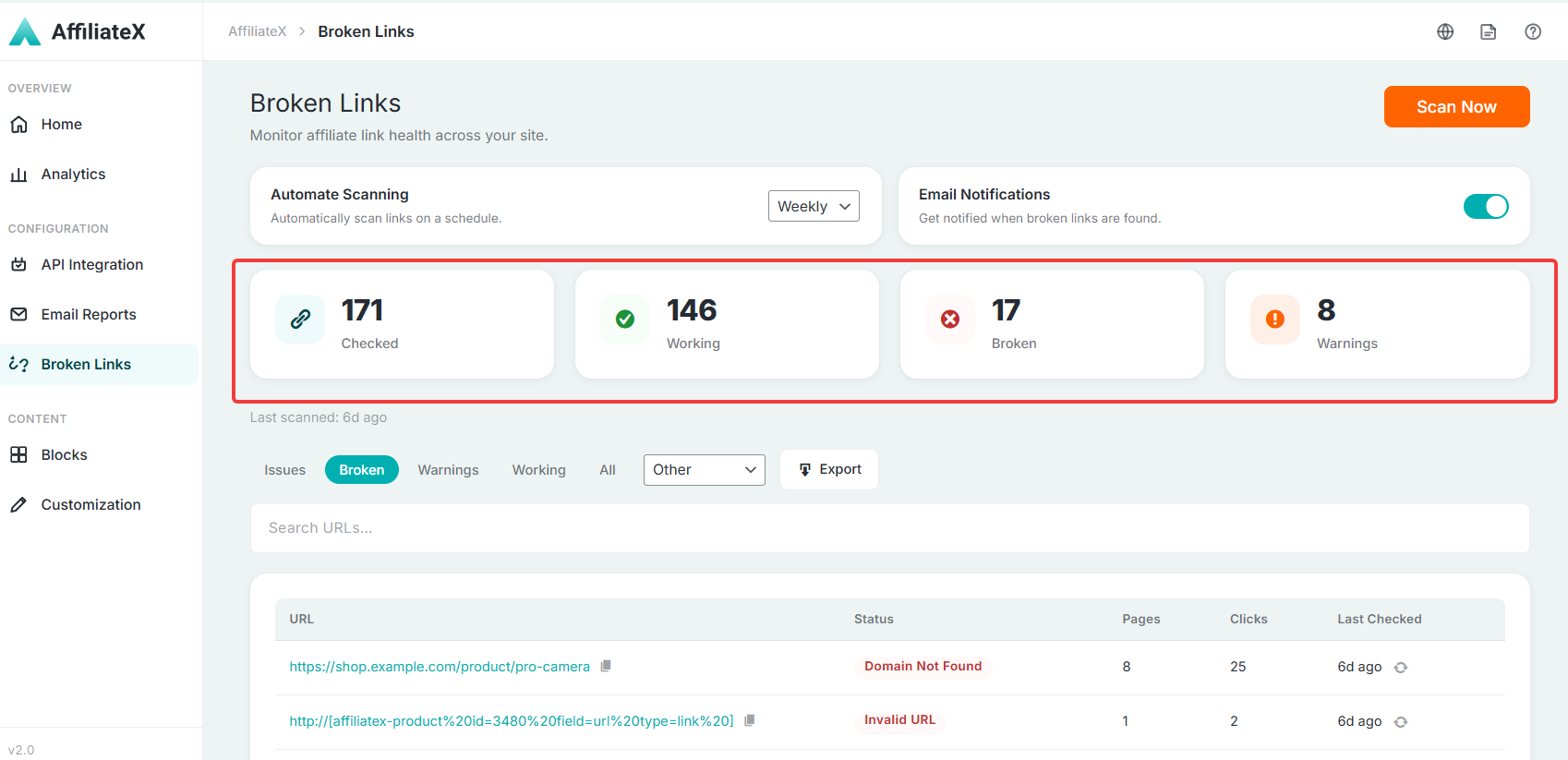Click the Email Reports envelope icon
The width and height of the screenshot is (1568, 760).
18,314
